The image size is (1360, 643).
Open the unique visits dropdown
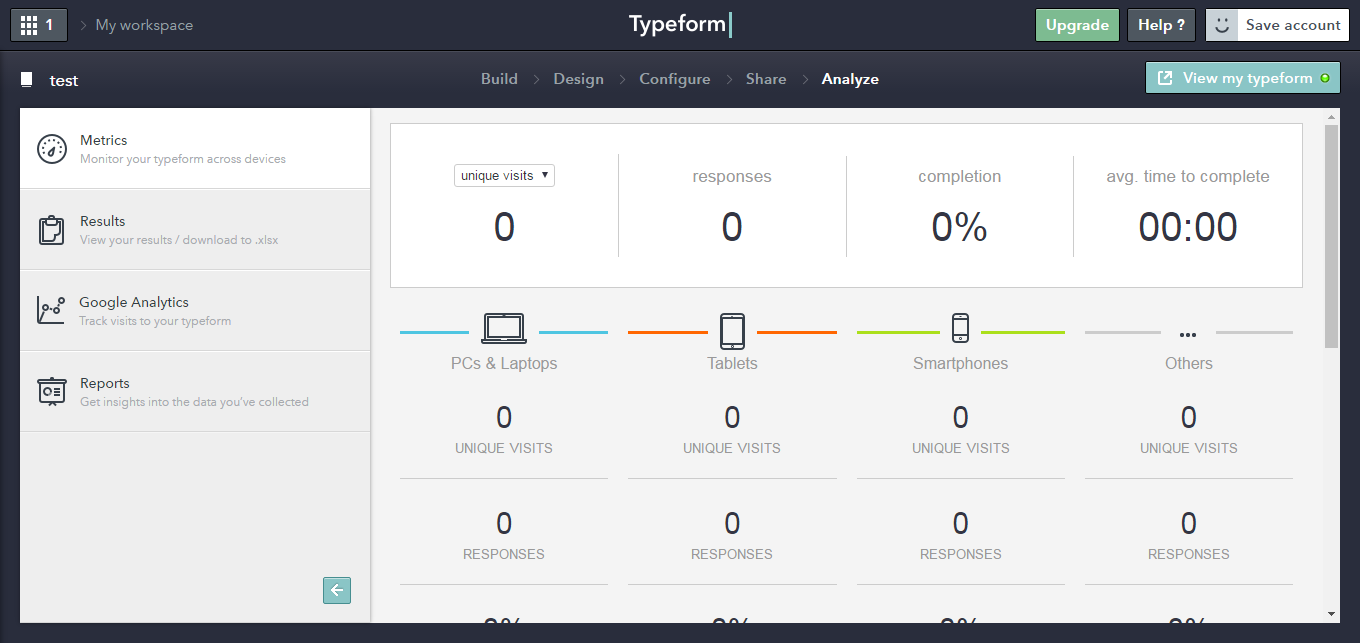coord(504,175)
